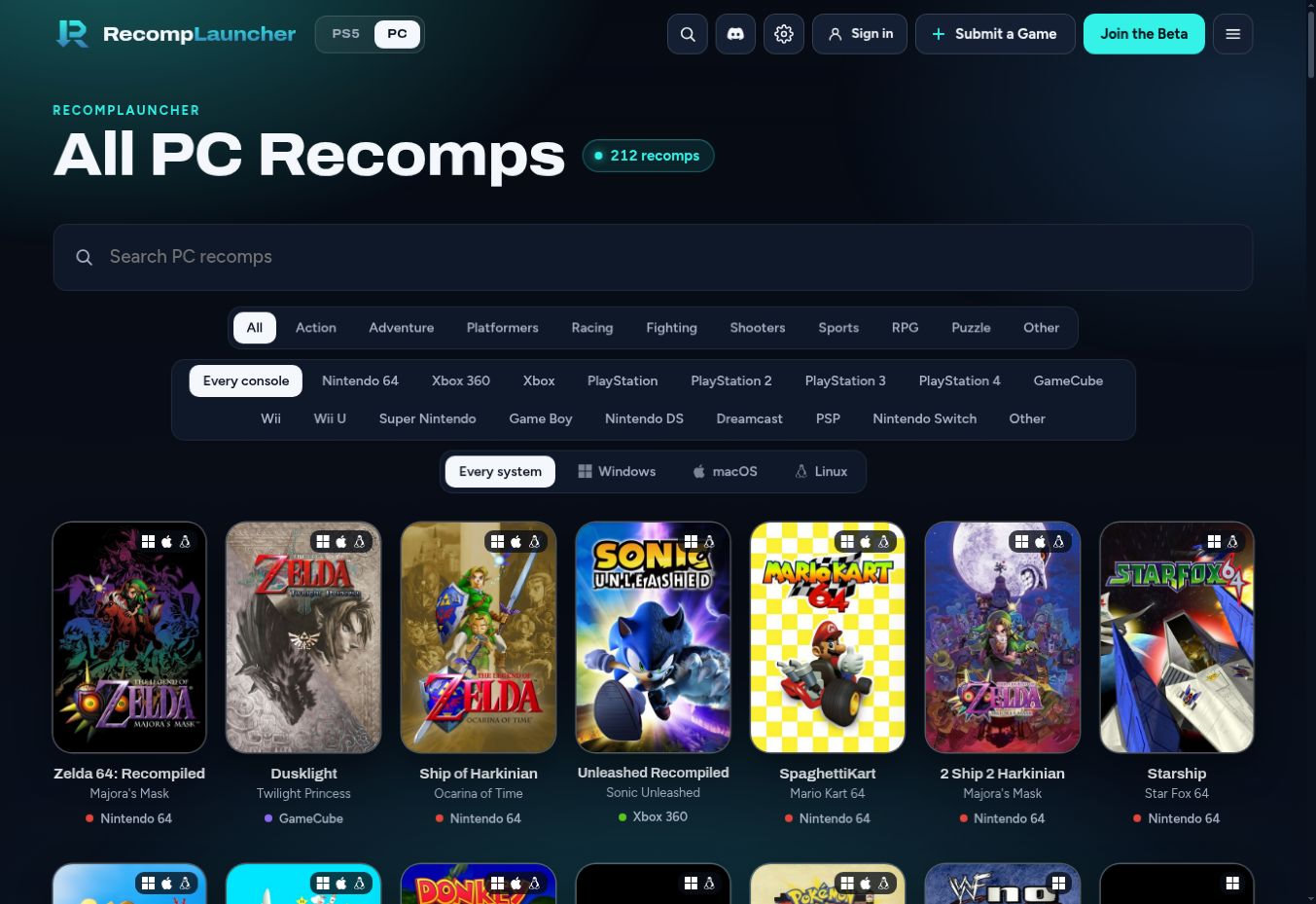Open Starship cover thumbnail

click(x=1177, y=637)
